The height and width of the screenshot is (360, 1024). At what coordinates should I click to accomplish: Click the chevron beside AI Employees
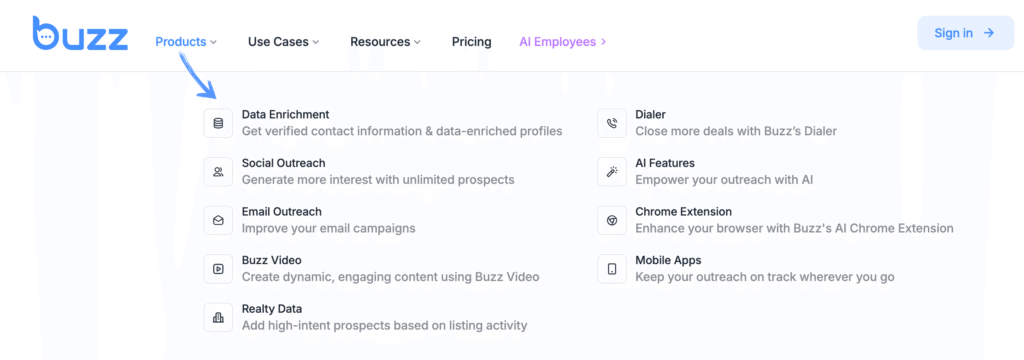point(603,42)
